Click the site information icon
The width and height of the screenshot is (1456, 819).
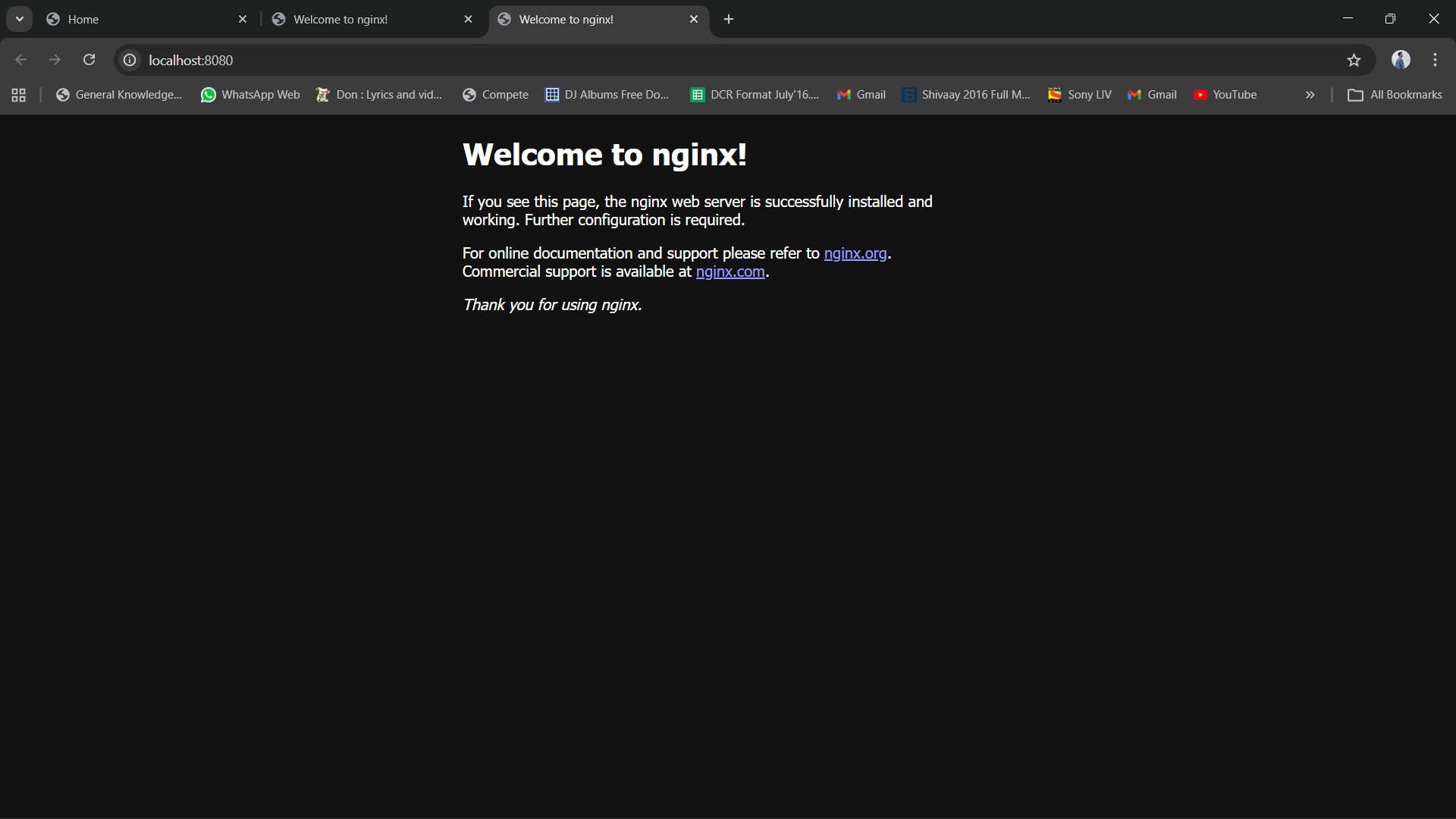[x=130, y=60]
